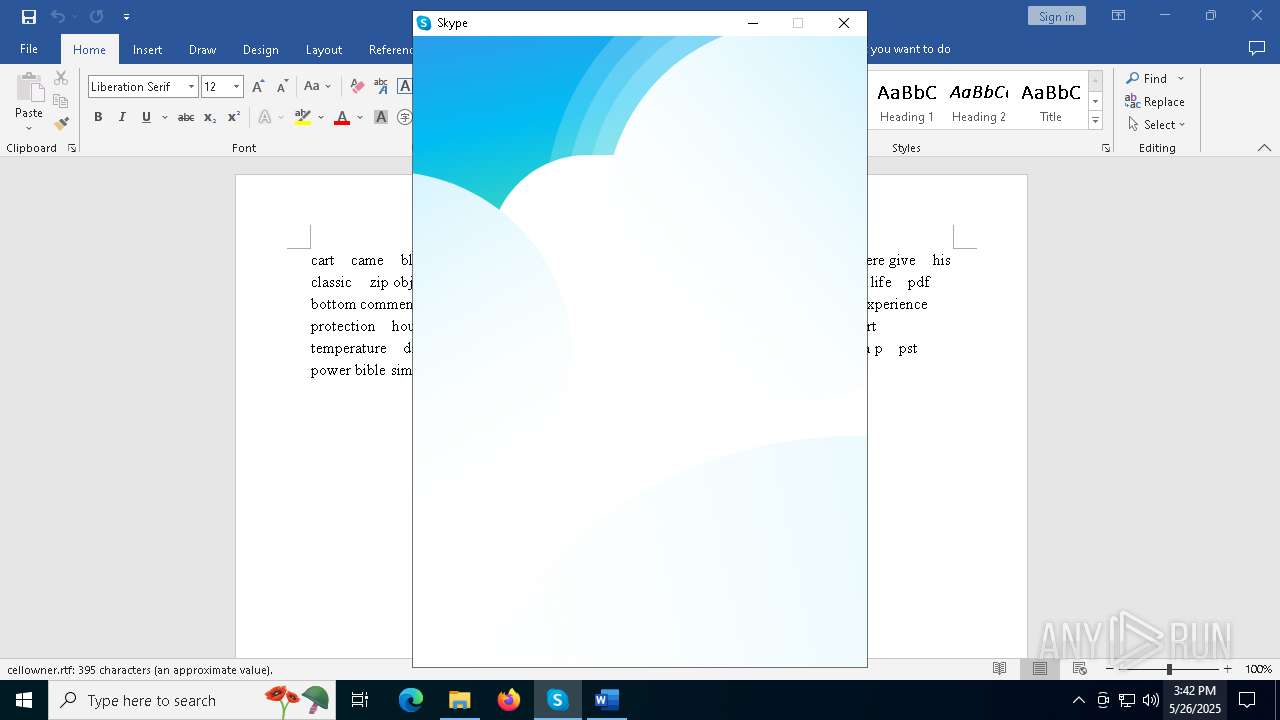This screenshot has height=720, width=1280.
Task: Open Microsoft Edge from taskbar
Action: 411,700
